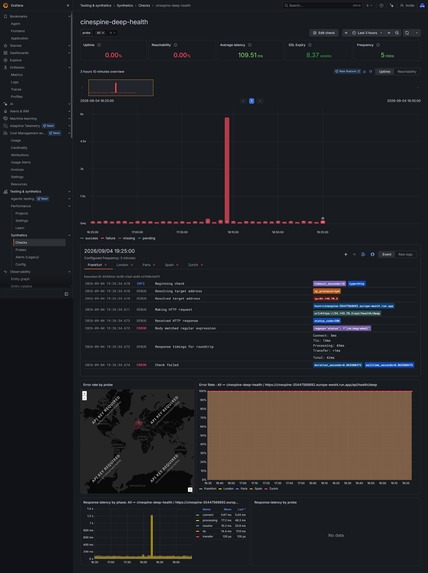Select the Paris probe tab
This screenshot has height=573, width=428.
(148, 265)
